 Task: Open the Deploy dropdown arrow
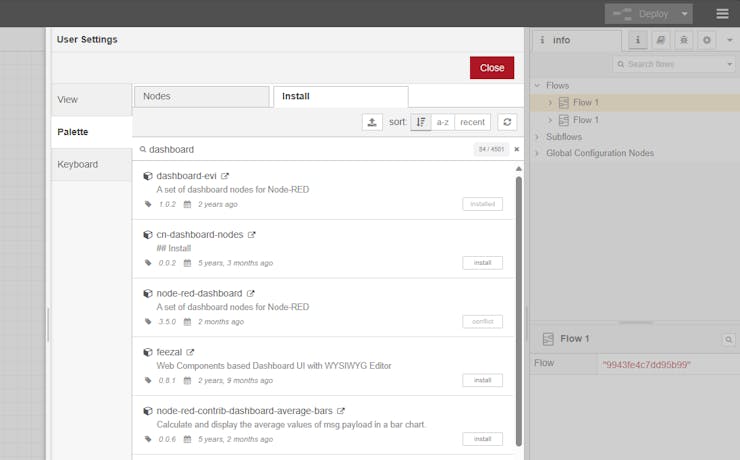click(684, 14)
